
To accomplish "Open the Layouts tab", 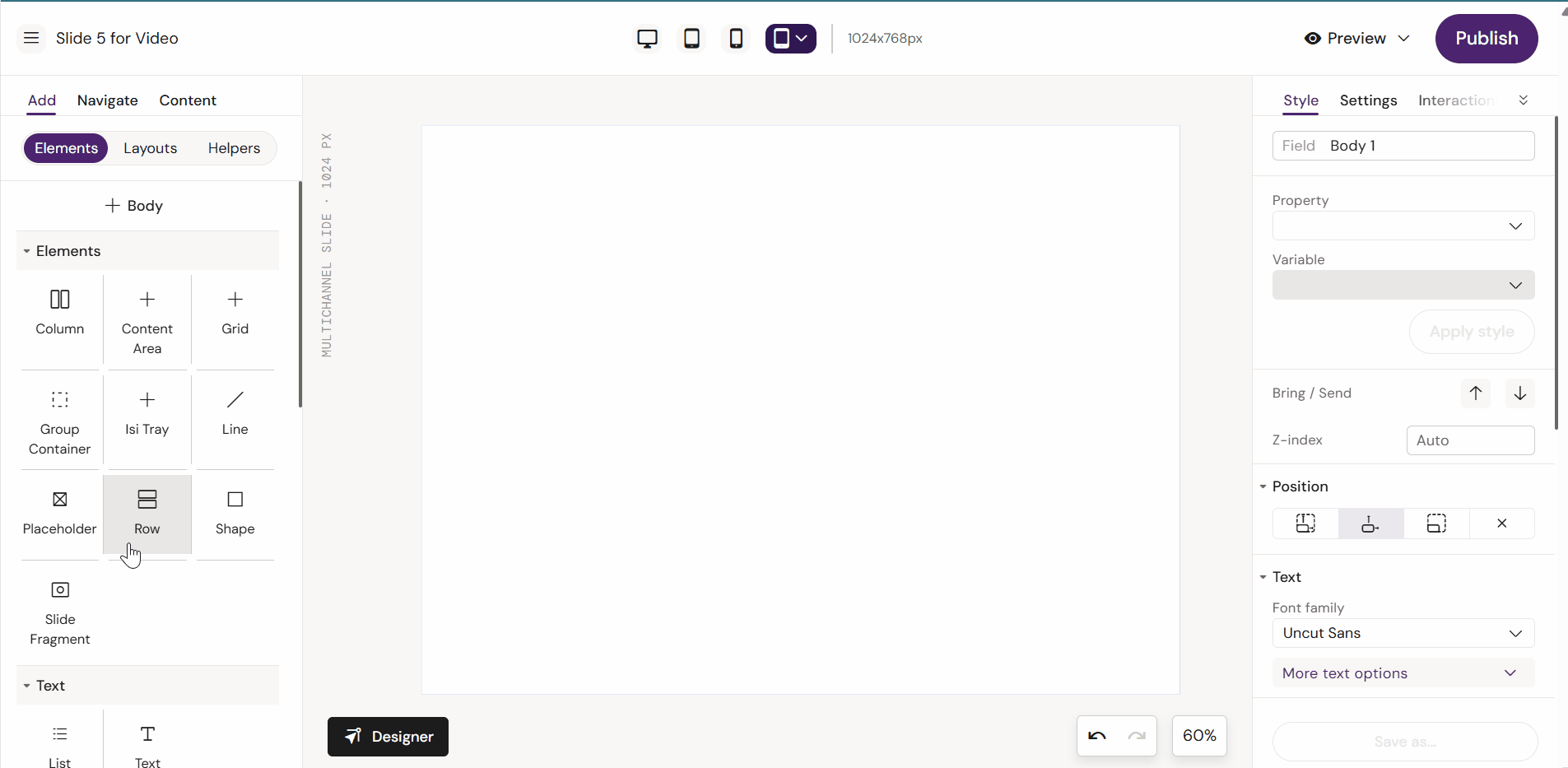I will tap(151, 148).
